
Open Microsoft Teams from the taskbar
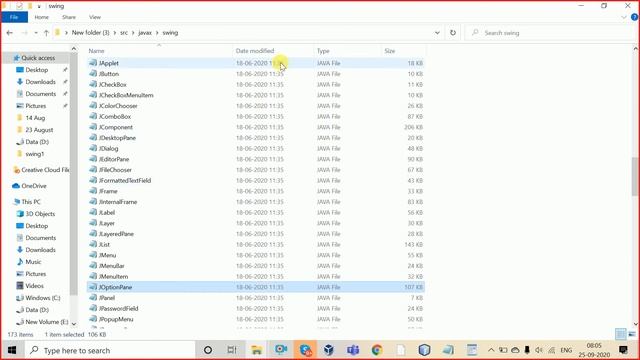click(x=353, y=350)
